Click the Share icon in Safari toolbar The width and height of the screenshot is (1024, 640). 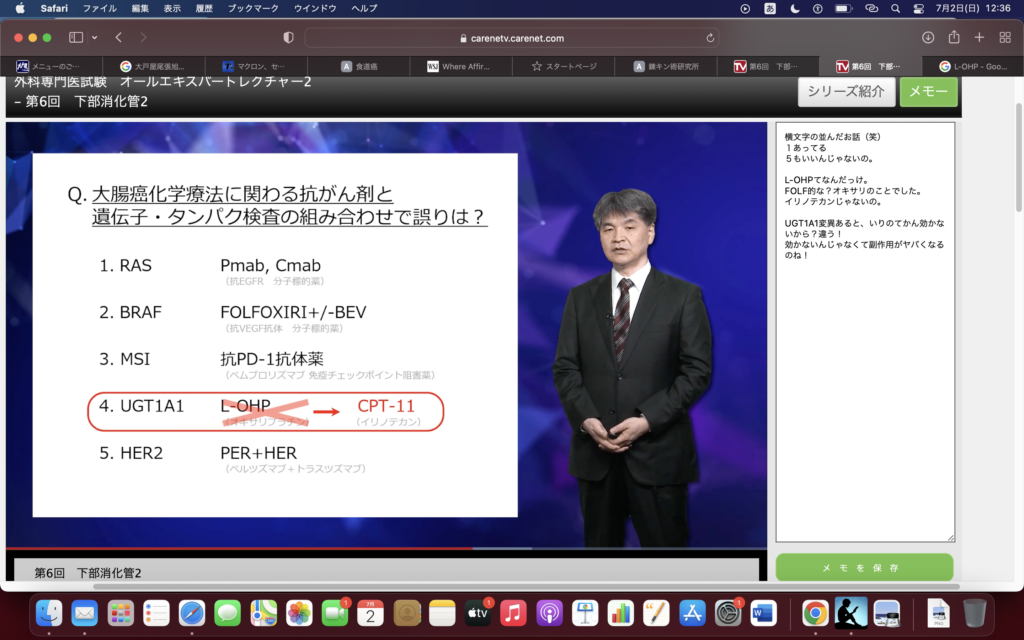(x=954, y=37)
